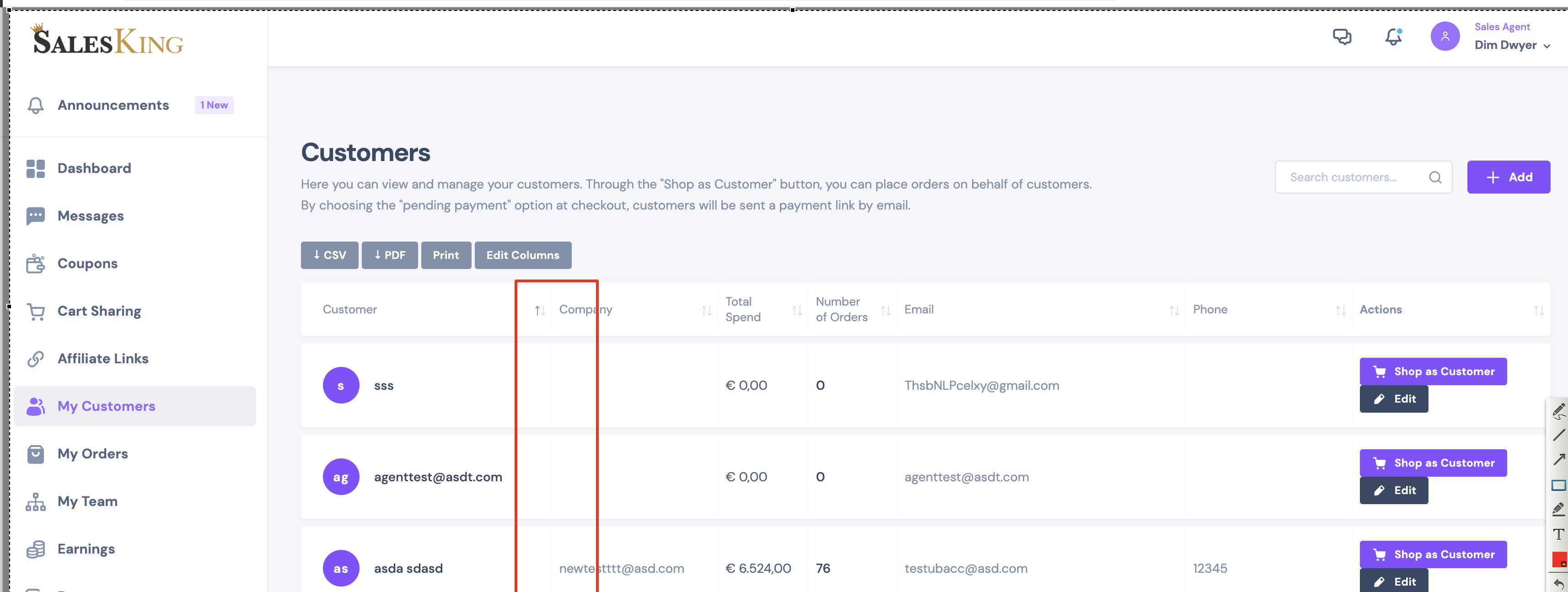
Task: Click the Print button
Action: [446, 254]
